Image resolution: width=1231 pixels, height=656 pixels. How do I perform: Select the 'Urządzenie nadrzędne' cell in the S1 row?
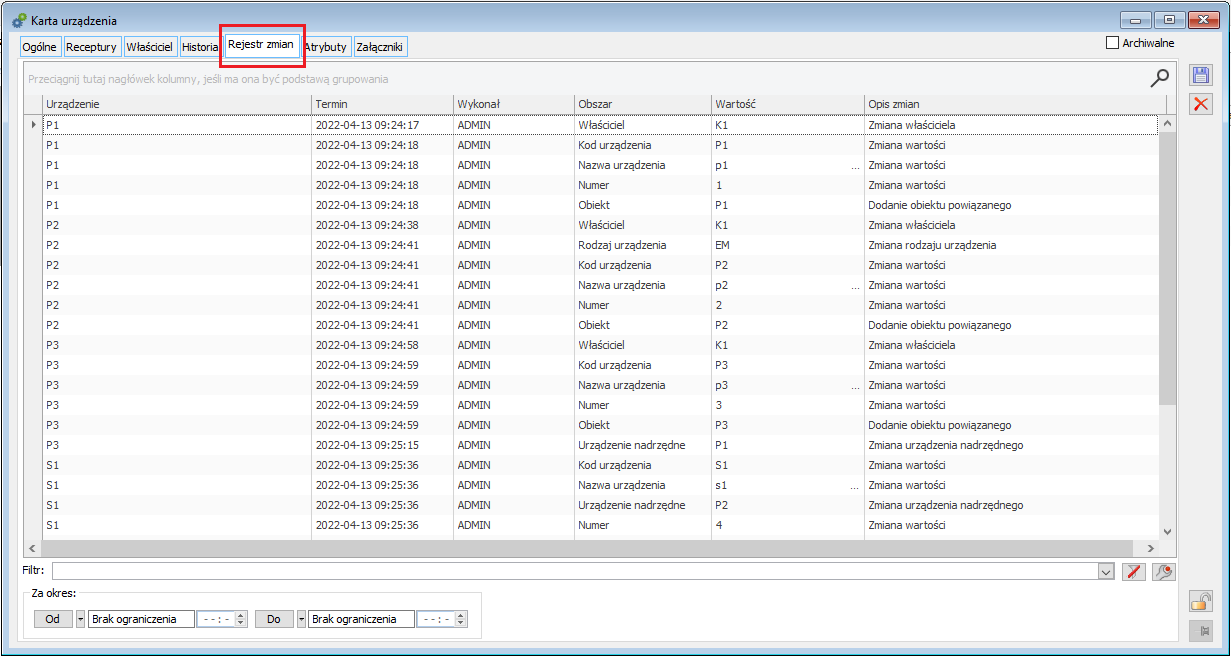[x=643, y=505]
